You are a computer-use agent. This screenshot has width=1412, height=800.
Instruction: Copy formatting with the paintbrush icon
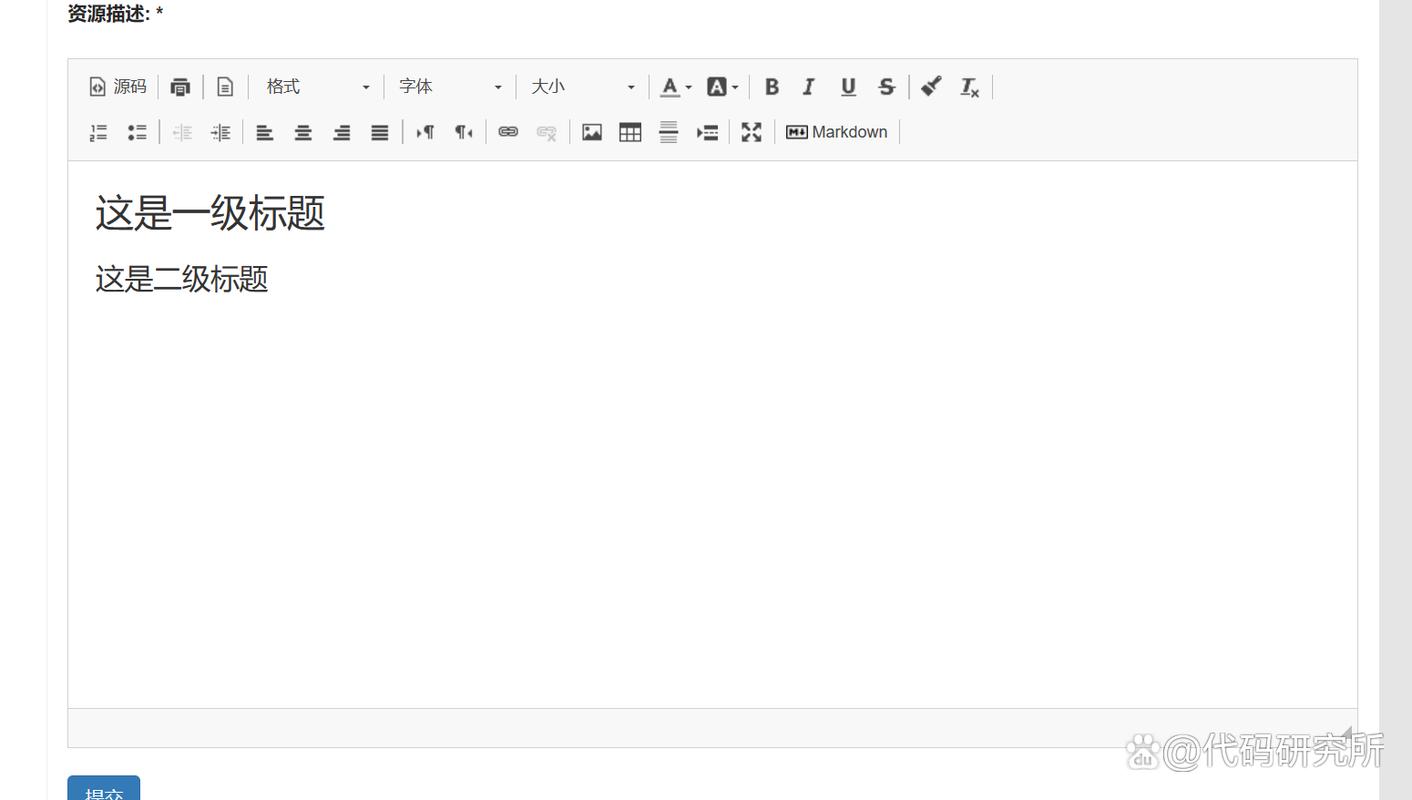point(931,87)
